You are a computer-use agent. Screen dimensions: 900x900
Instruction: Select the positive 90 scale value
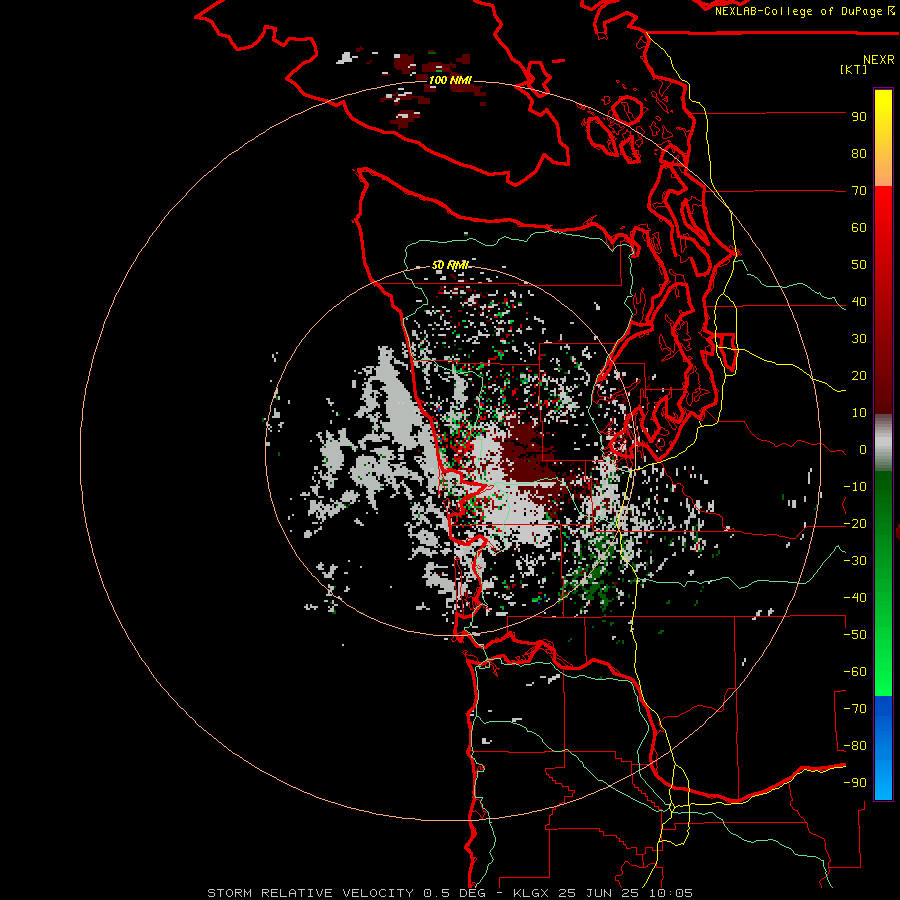859,117
